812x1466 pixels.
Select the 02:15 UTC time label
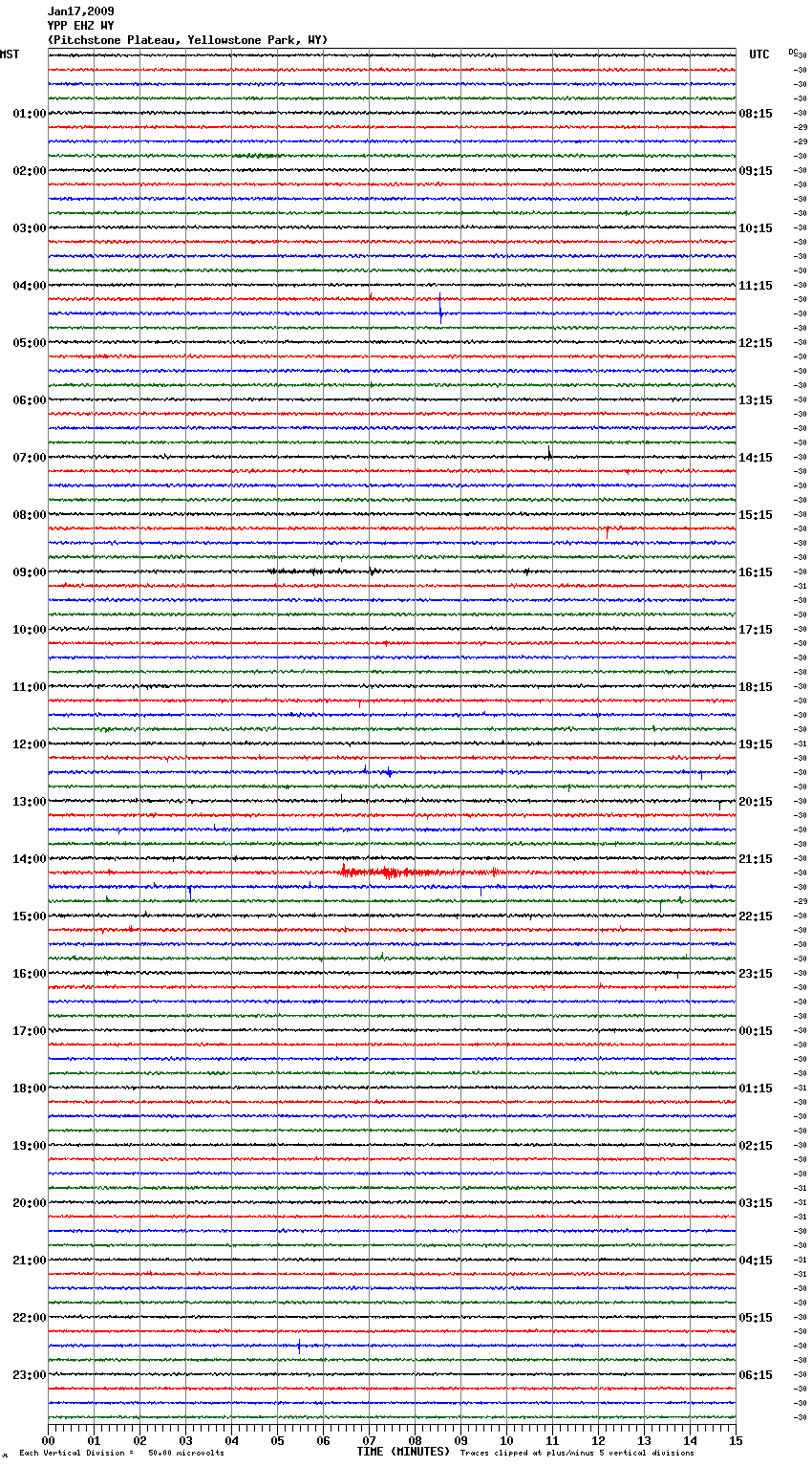(756, 1146)
